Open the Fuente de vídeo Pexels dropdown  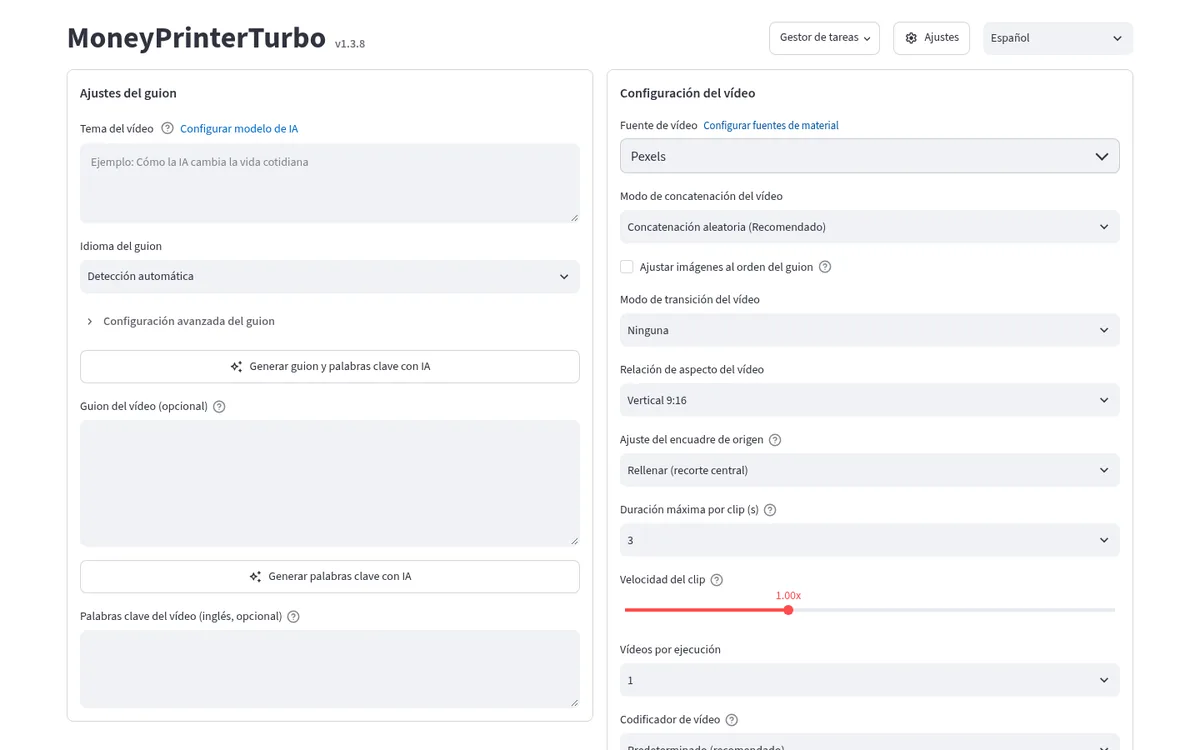click(870, 156)
